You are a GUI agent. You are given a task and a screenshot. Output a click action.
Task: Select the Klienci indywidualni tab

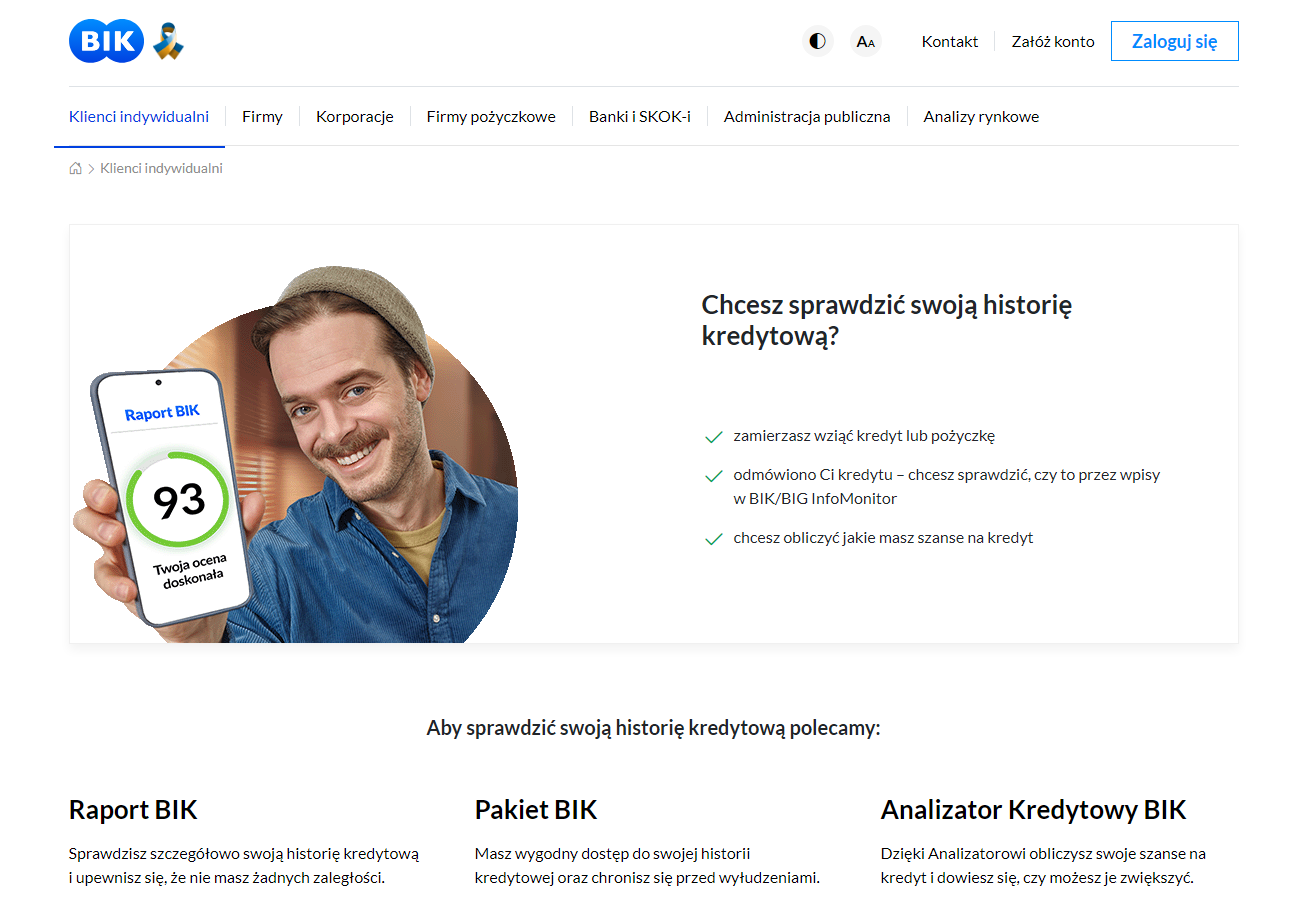pos(139,116)
